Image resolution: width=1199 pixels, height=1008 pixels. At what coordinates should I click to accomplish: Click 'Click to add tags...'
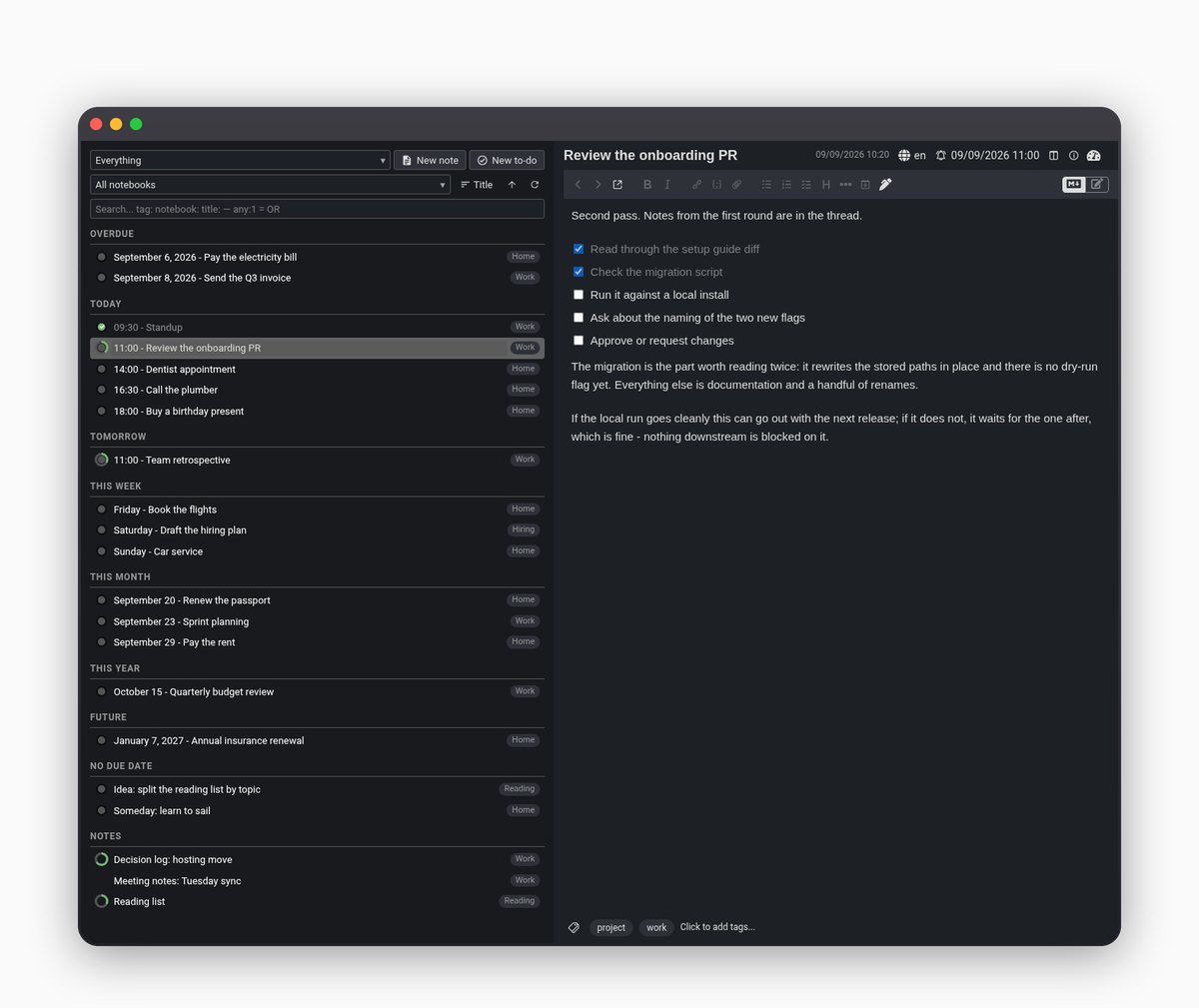coord(717,928)
